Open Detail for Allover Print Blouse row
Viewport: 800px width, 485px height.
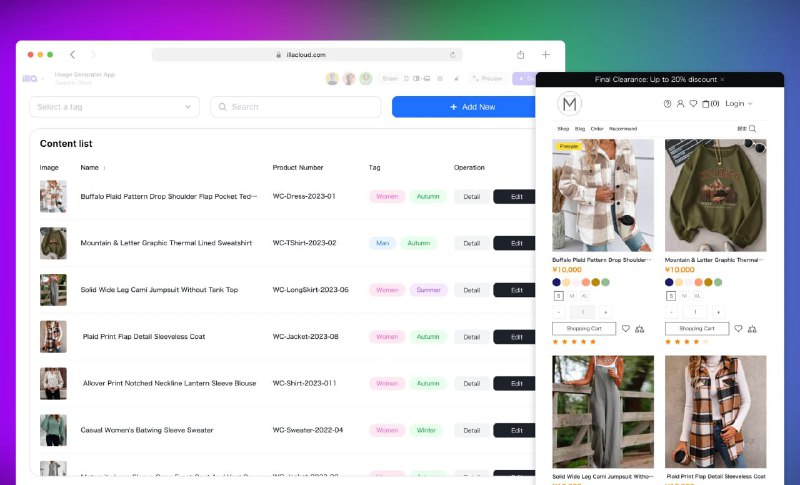coord(471,384)
